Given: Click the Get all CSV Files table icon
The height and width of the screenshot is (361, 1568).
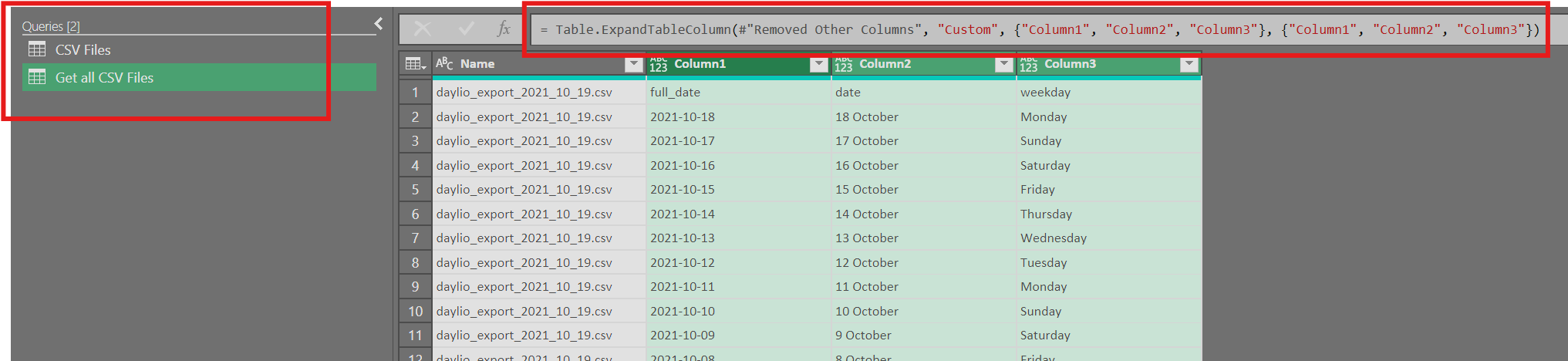Looking at the screenshot, I should (x=37, y=77).
